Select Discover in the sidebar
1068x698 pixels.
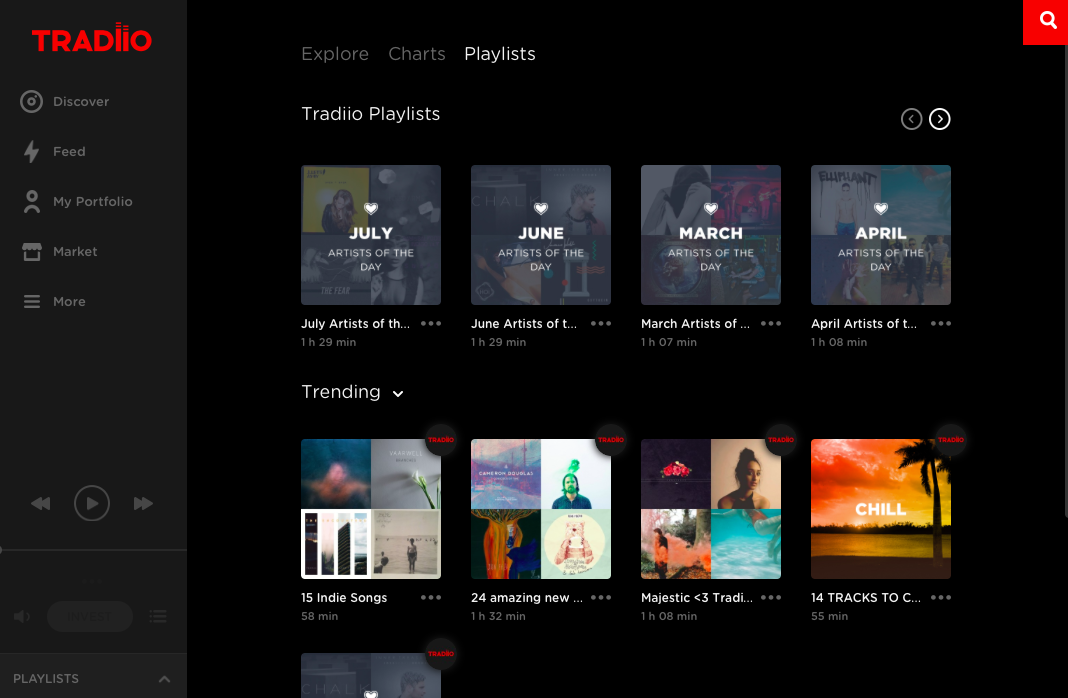coord(81,101)
